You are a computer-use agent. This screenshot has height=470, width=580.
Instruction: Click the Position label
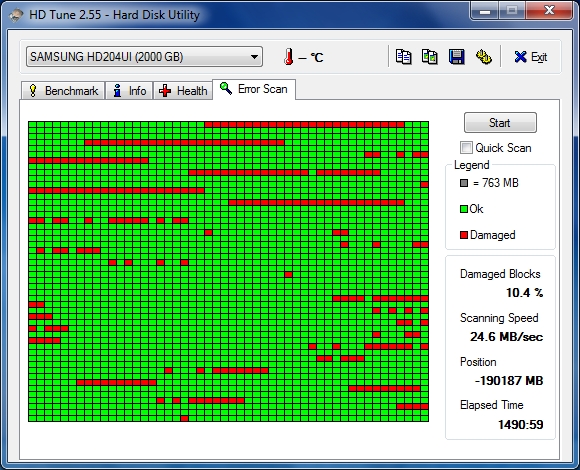point(478,362)
